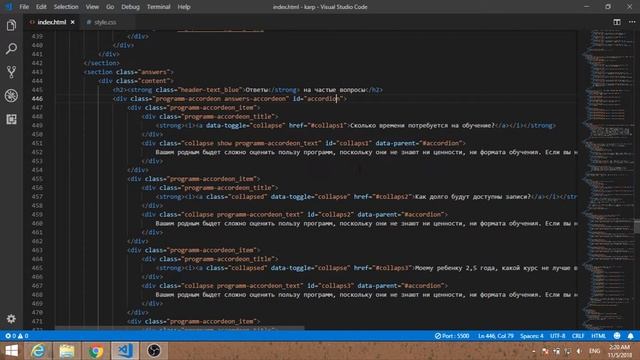Image resolution: width=640 pixels, height=360 pixels.
Task: Click class="content" on line 444
Action: [x=142, y=81]
